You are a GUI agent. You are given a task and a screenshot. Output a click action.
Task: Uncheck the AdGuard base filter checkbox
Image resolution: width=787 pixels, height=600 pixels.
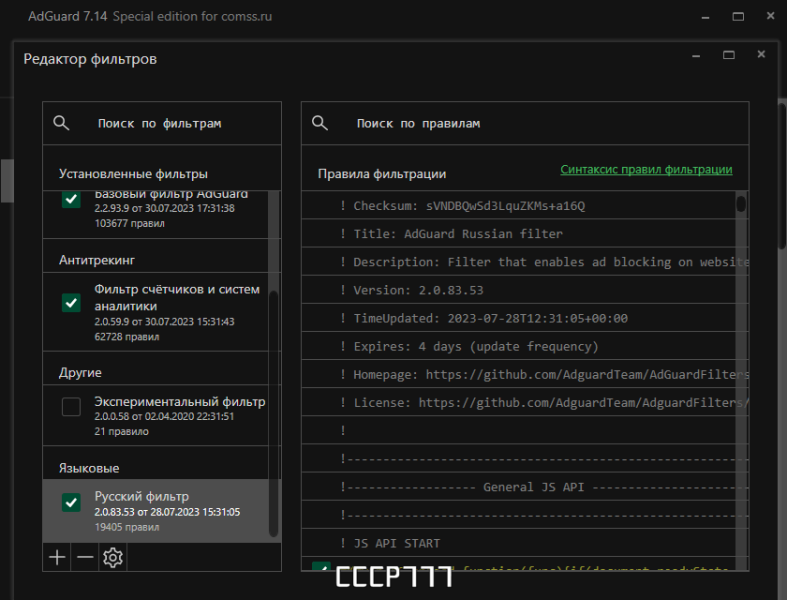[x=71, y=199]
